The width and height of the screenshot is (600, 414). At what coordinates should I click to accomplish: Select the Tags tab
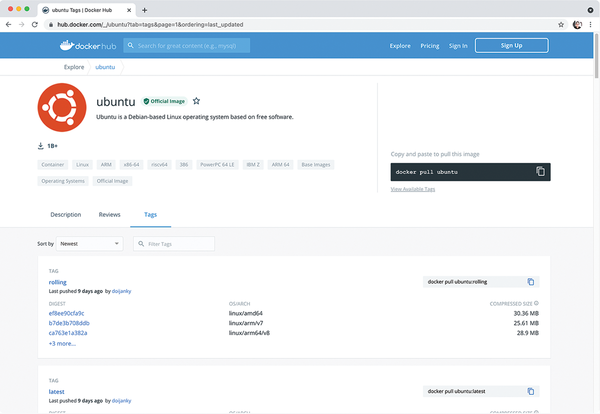click(150, 215)
